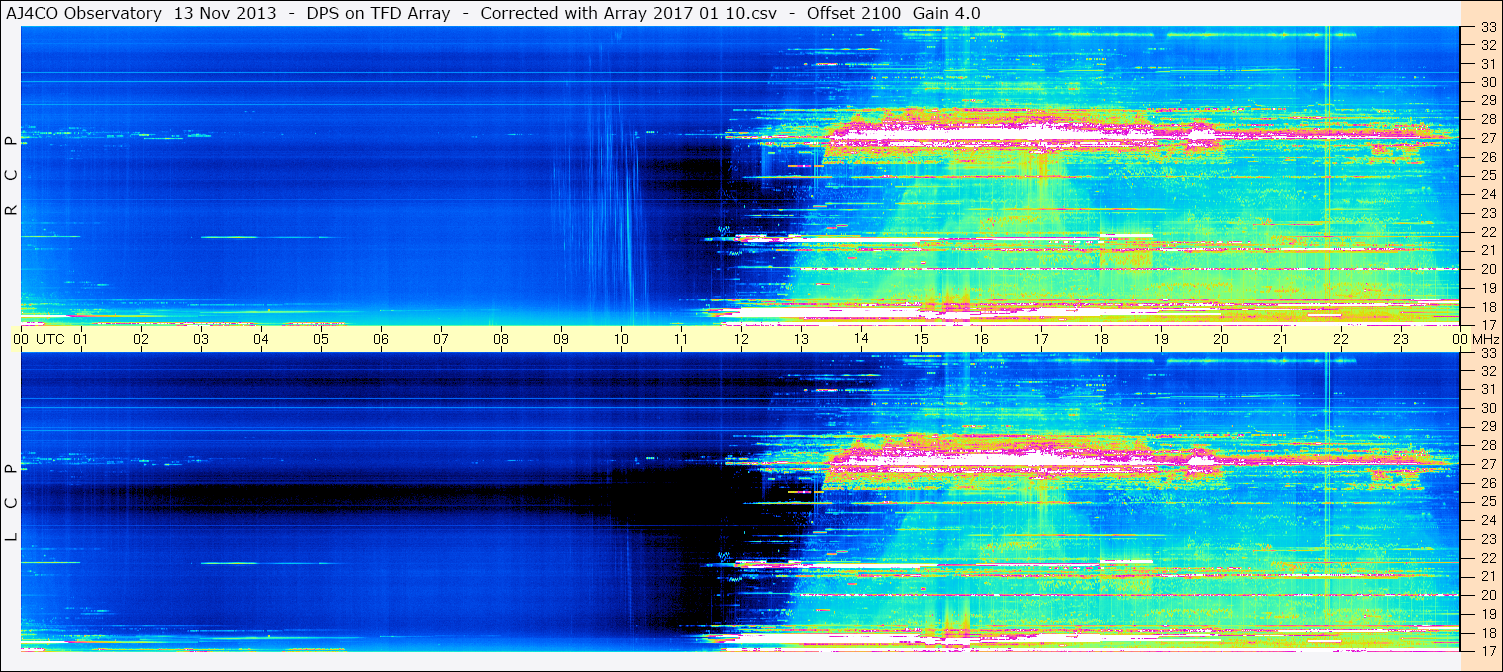Viewport: 1503px width, 672px height.
Task: Click the Gain 4.0 text in header
Action: pos(946,13)
